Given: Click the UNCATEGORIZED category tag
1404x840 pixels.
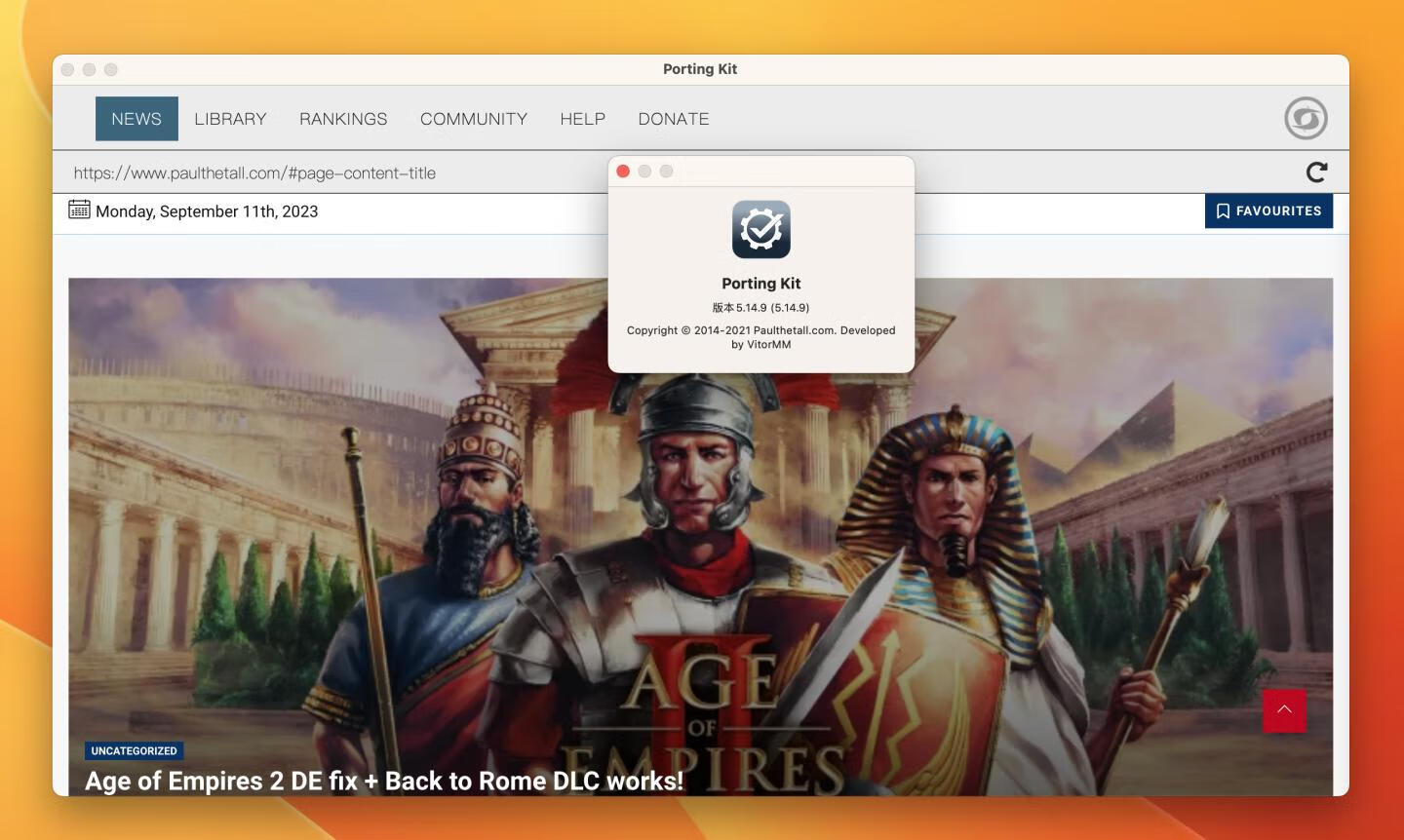Looking at the screenshot, I should click(134, 751).
